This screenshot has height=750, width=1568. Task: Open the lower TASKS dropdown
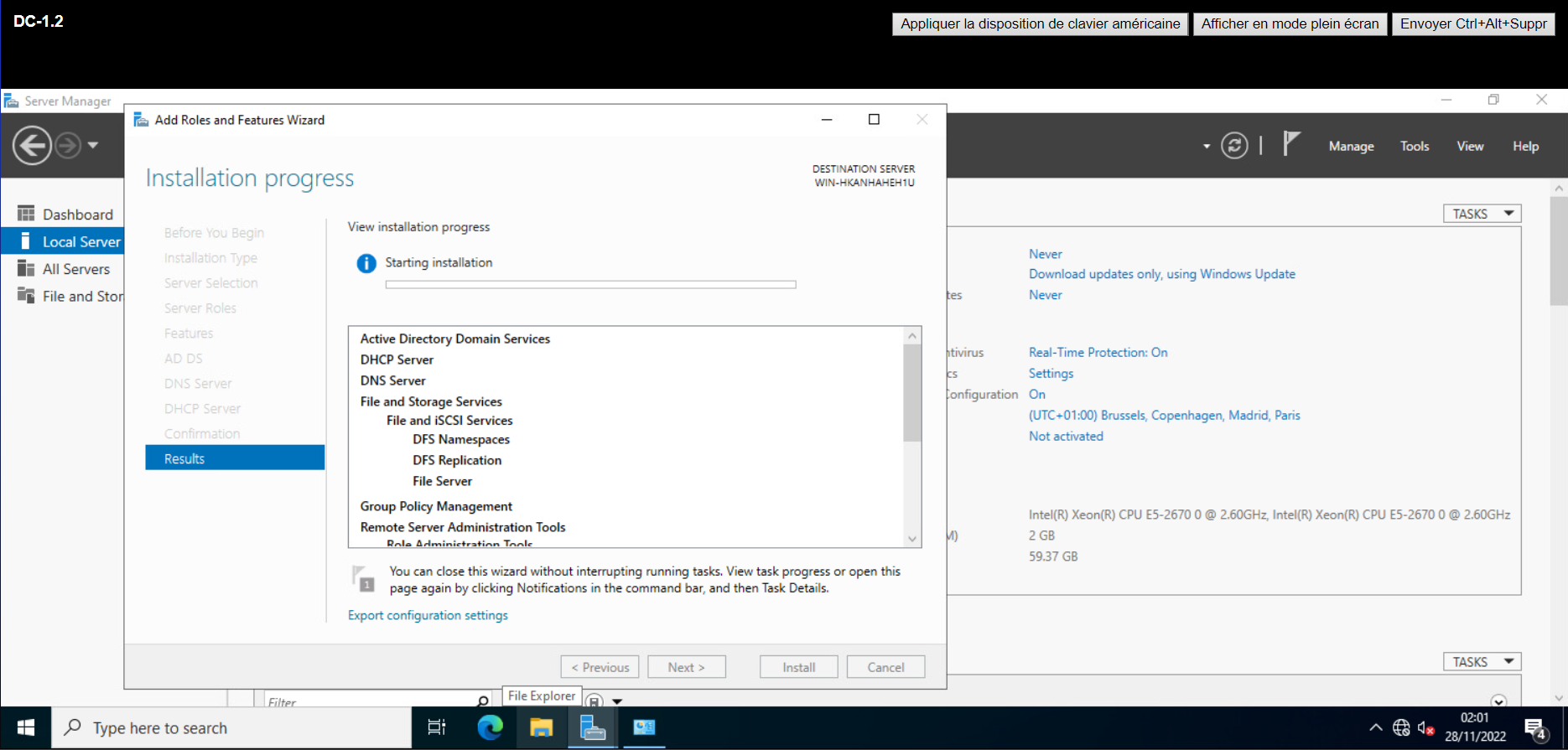[1482, 662]
